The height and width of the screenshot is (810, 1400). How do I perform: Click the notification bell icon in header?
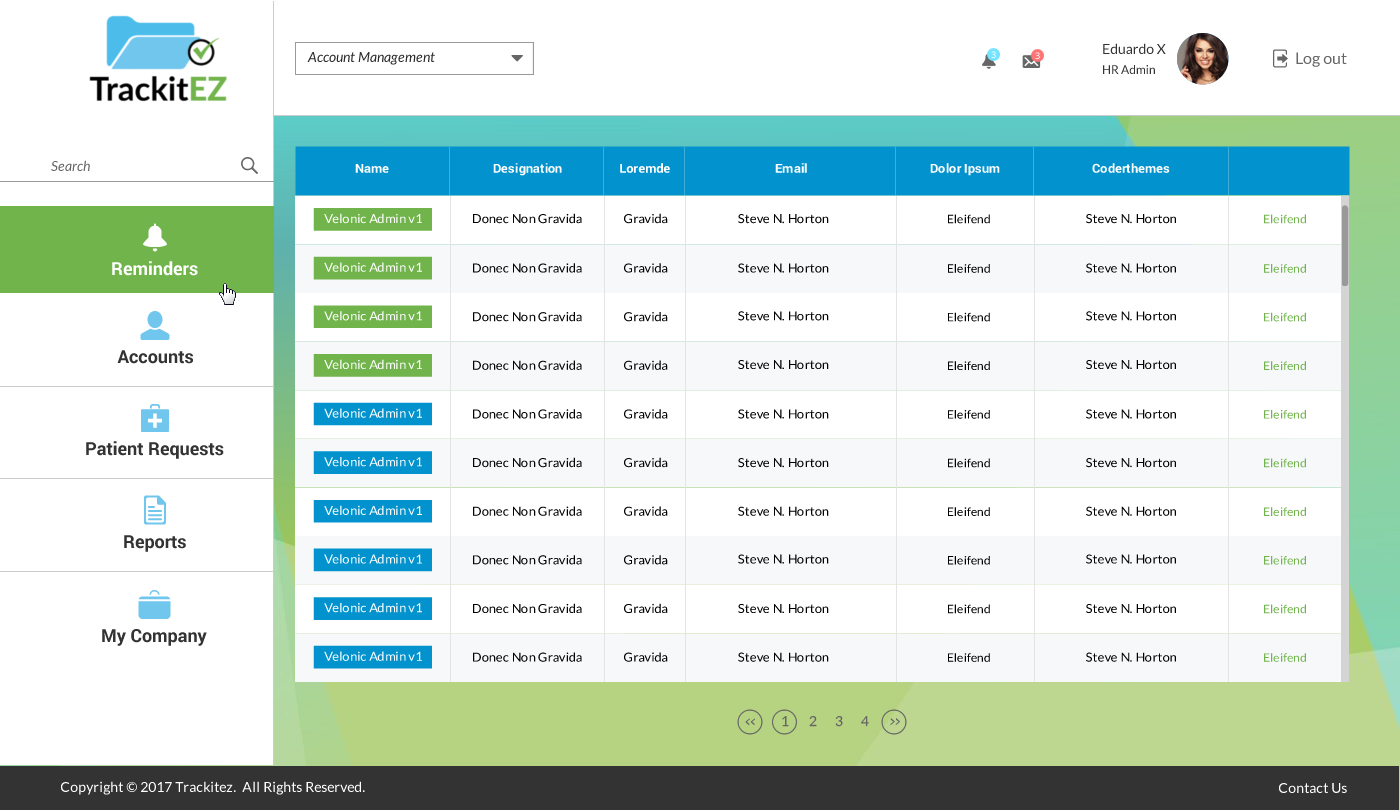click(988, 61)
